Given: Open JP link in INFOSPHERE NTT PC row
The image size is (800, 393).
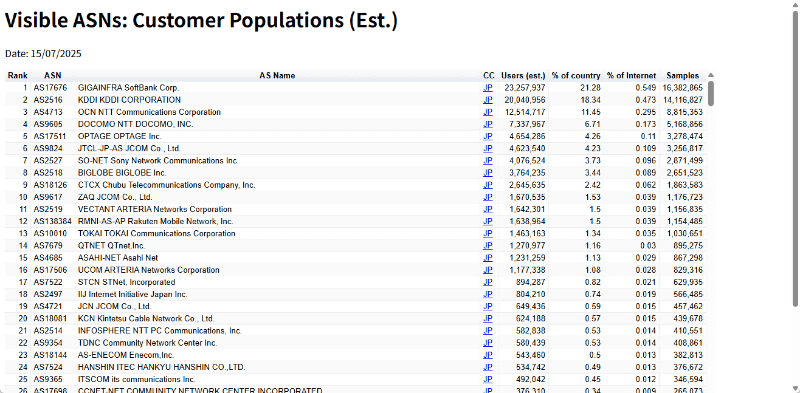Looking at the screenshot, I should coord(488,331).
